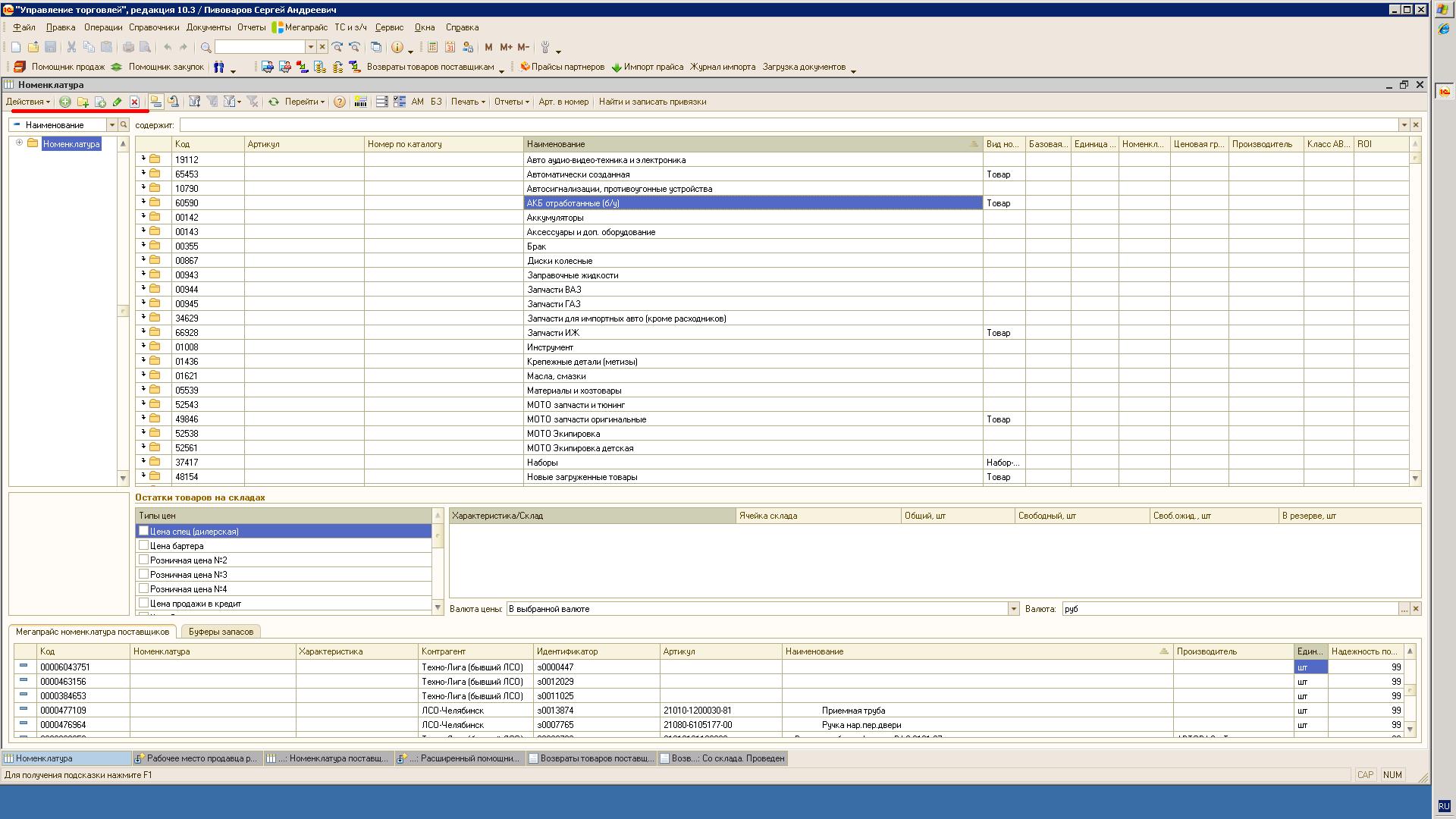
Task: Open the calendar icon in toolbar
Action: [450, 47]
